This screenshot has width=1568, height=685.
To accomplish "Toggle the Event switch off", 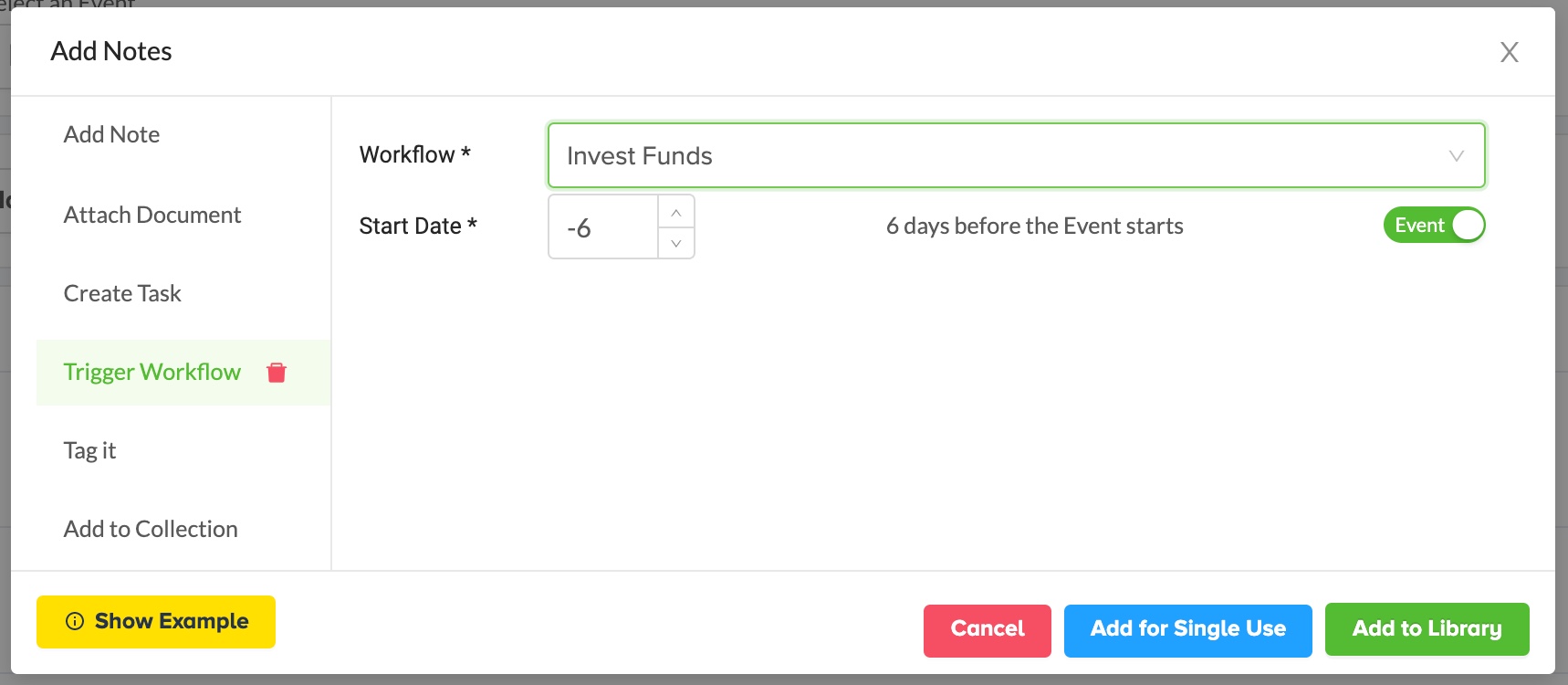I will pyautogui.click(x=1434, y=226).
